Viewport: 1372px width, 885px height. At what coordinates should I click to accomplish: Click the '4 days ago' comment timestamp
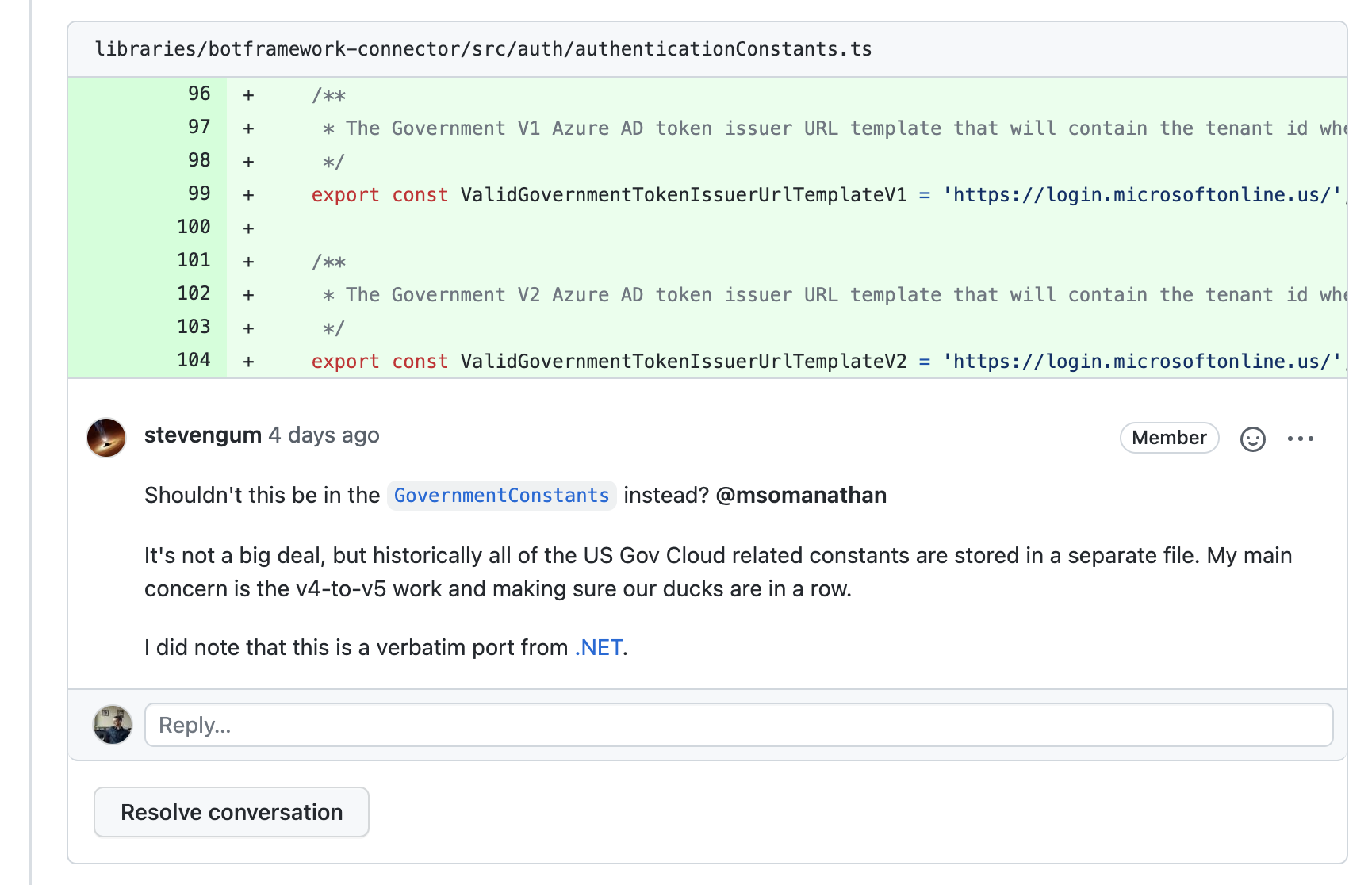point(324,435)
